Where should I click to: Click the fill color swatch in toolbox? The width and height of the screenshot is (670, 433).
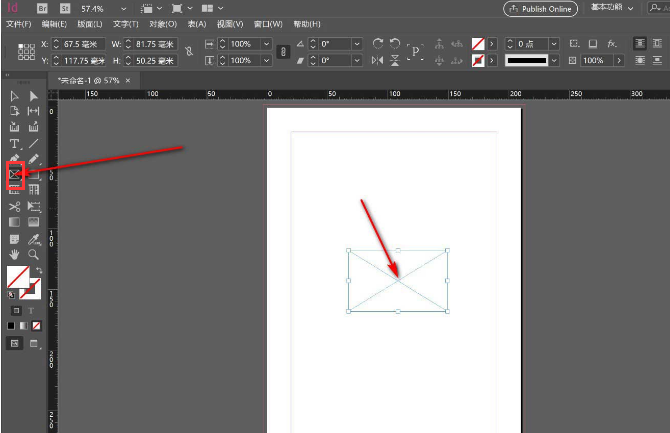tap(17, 277)
